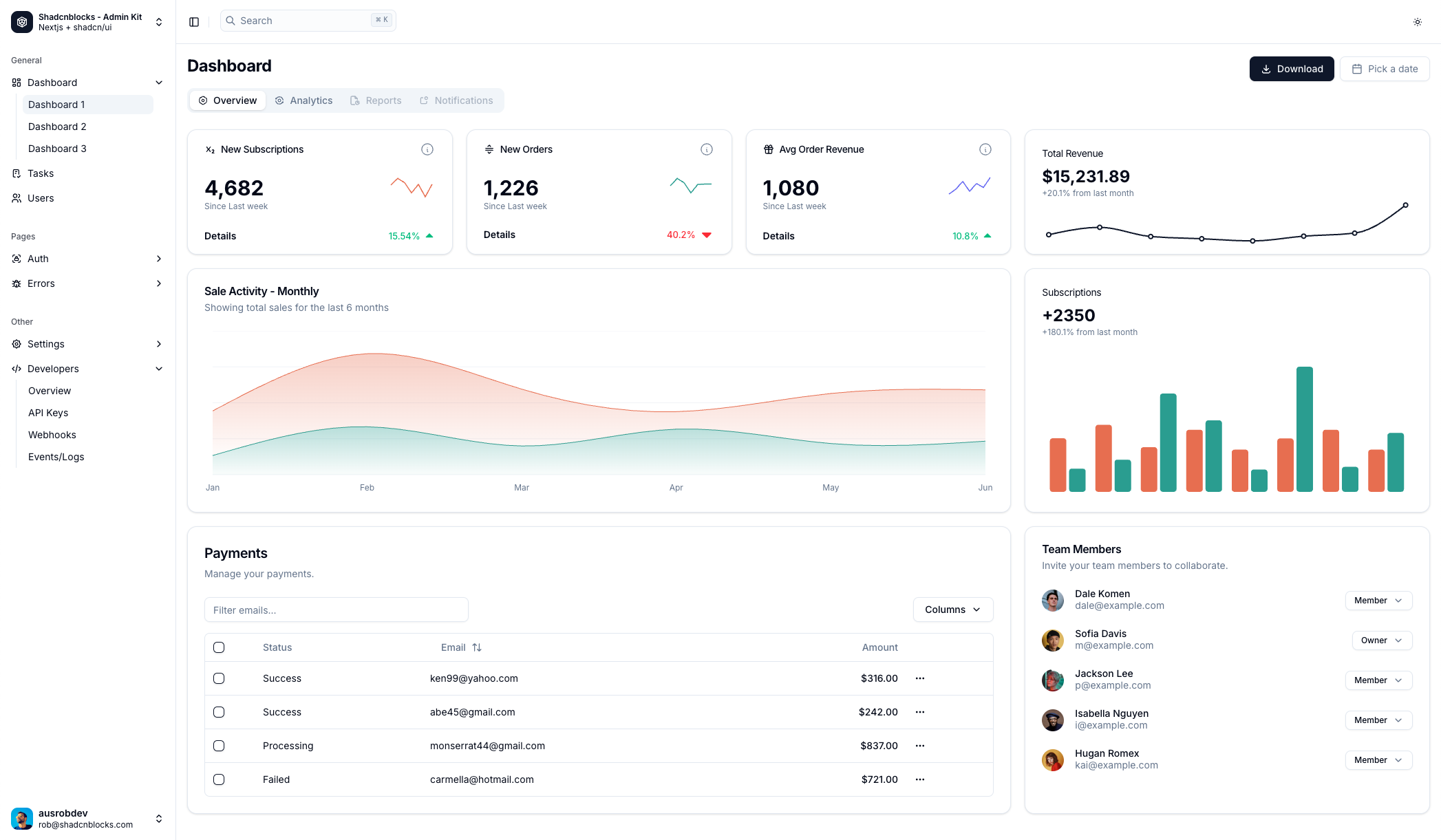
Task: Select the checkbox on the Failed payment row
Action: [x=219, y=779]
